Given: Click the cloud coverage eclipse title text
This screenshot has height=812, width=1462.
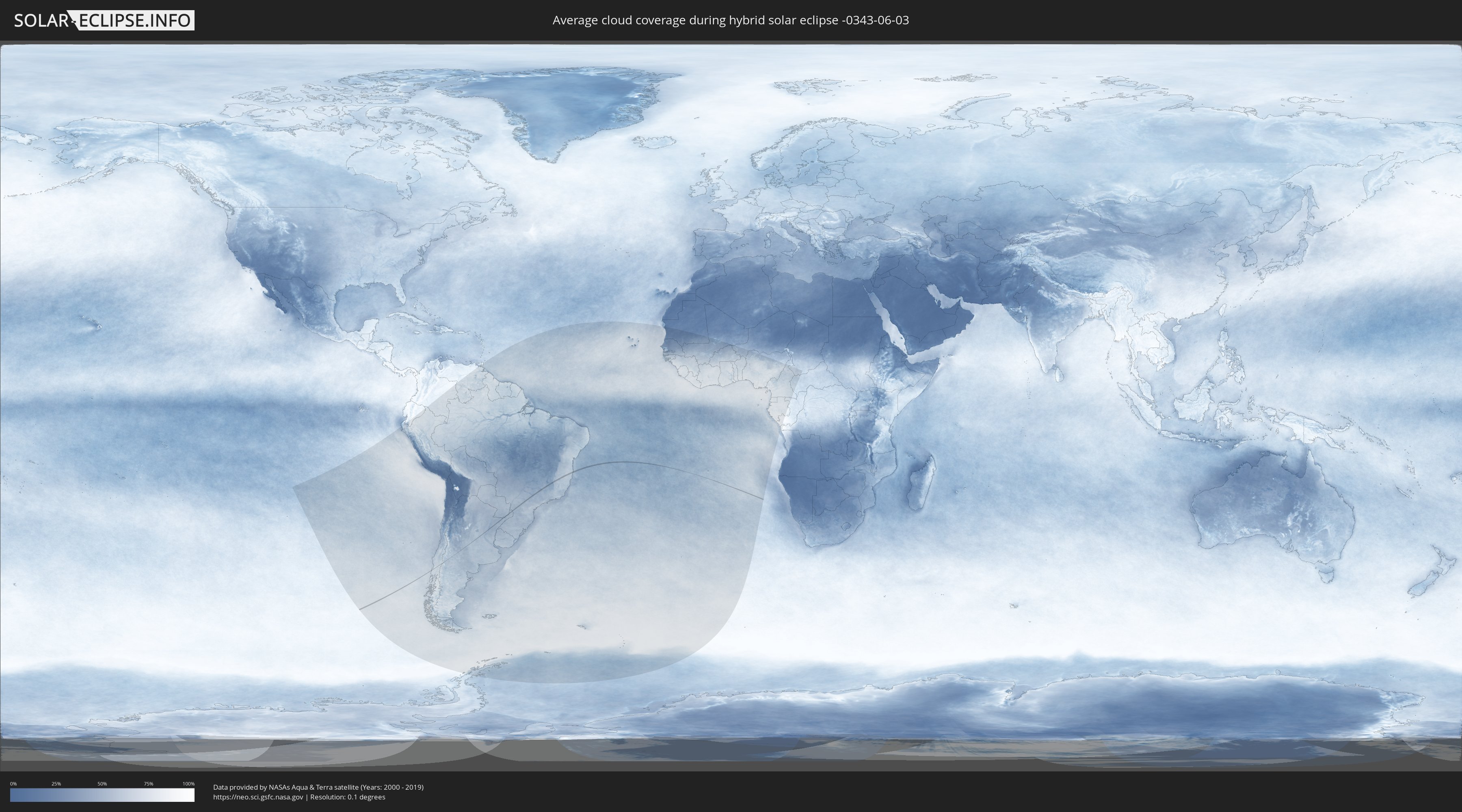Looking at the screenshot, I should pyautogui.click(x=731, y=20).
